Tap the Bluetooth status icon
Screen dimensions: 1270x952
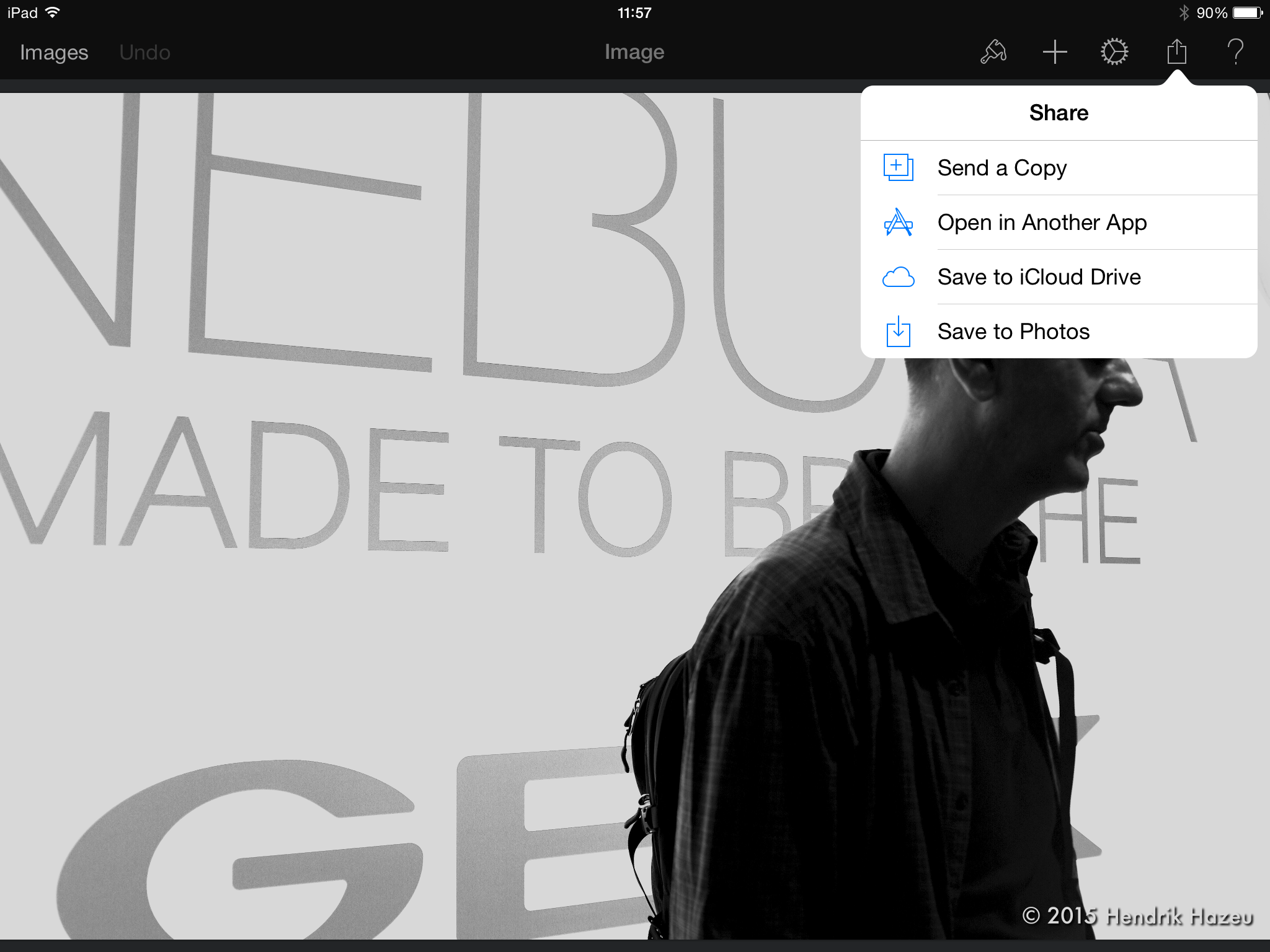point(1183,12)
